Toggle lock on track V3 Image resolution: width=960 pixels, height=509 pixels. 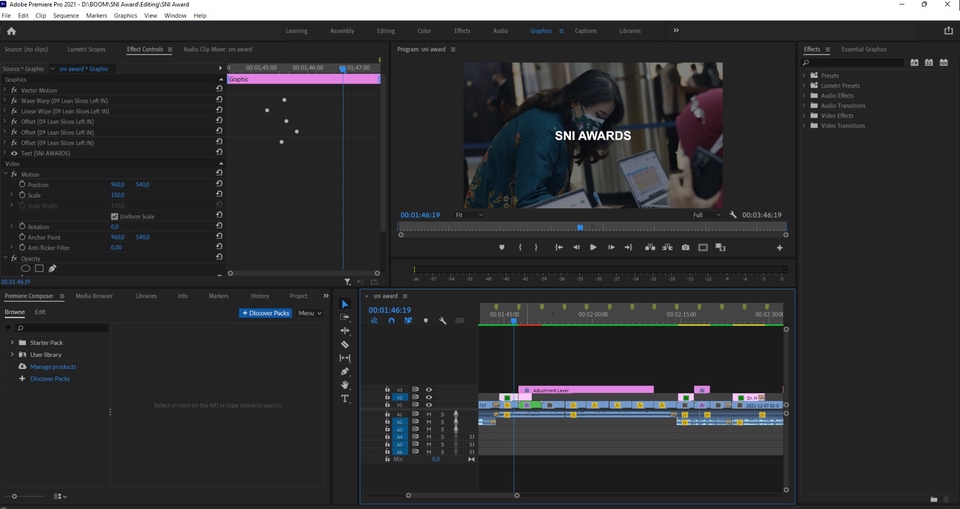tap(387, 390)
